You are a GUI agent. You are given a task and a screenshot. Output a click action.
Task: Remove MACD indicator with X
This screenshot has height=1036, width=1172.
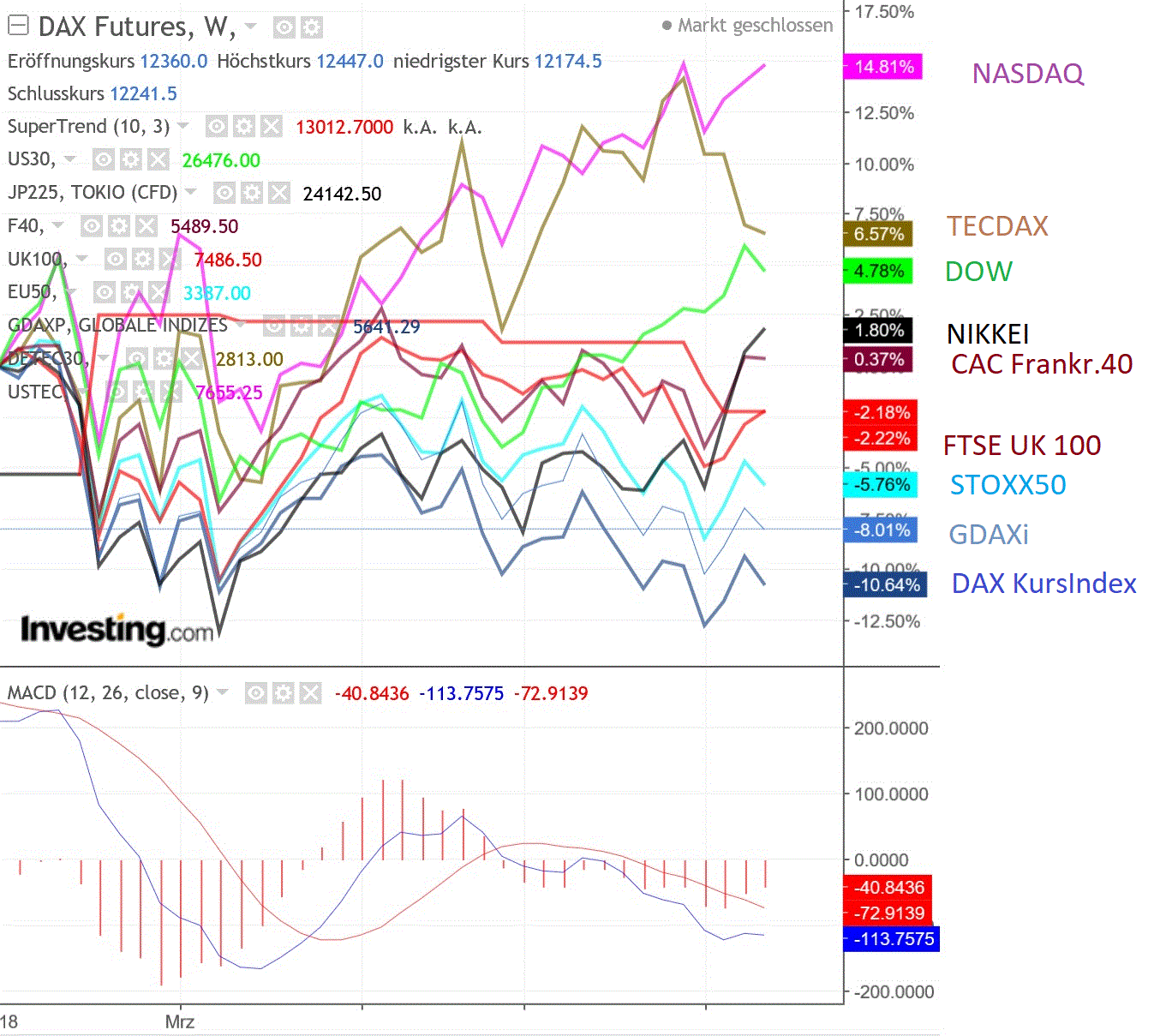click(310, 693)
